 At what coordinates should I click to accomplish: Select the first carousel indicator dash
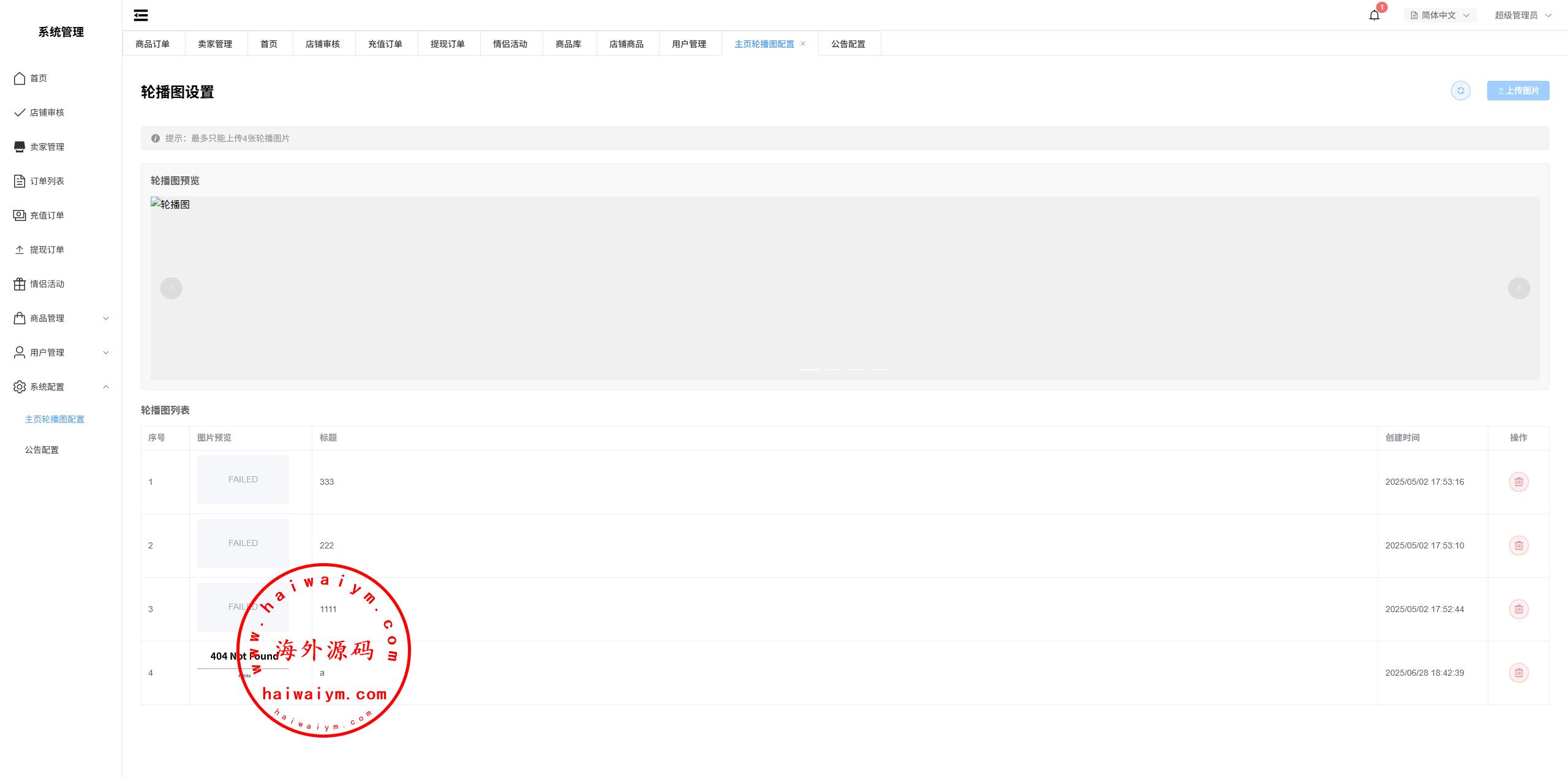click(x=810, y=369)
